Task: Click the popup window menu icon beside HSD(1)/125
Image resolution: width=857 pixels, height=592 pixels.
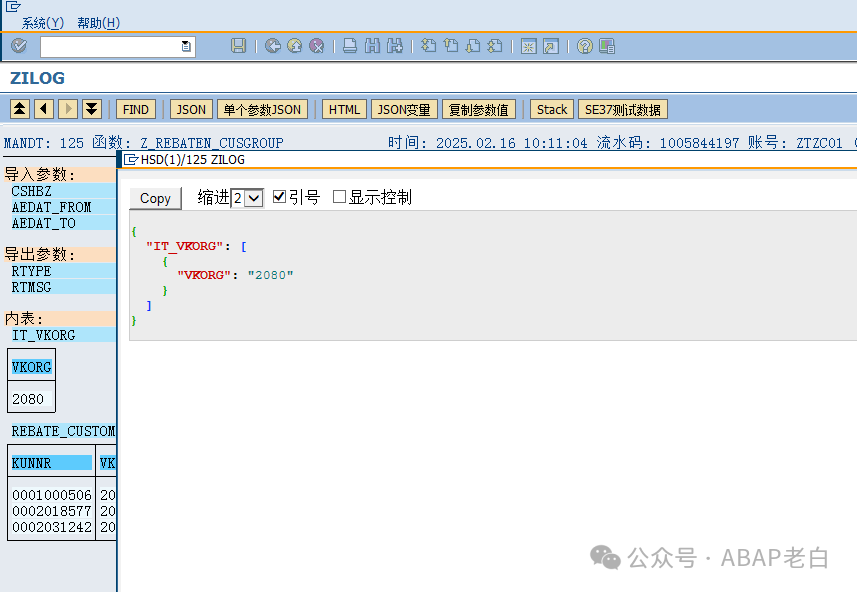Action: click(131, 160)
